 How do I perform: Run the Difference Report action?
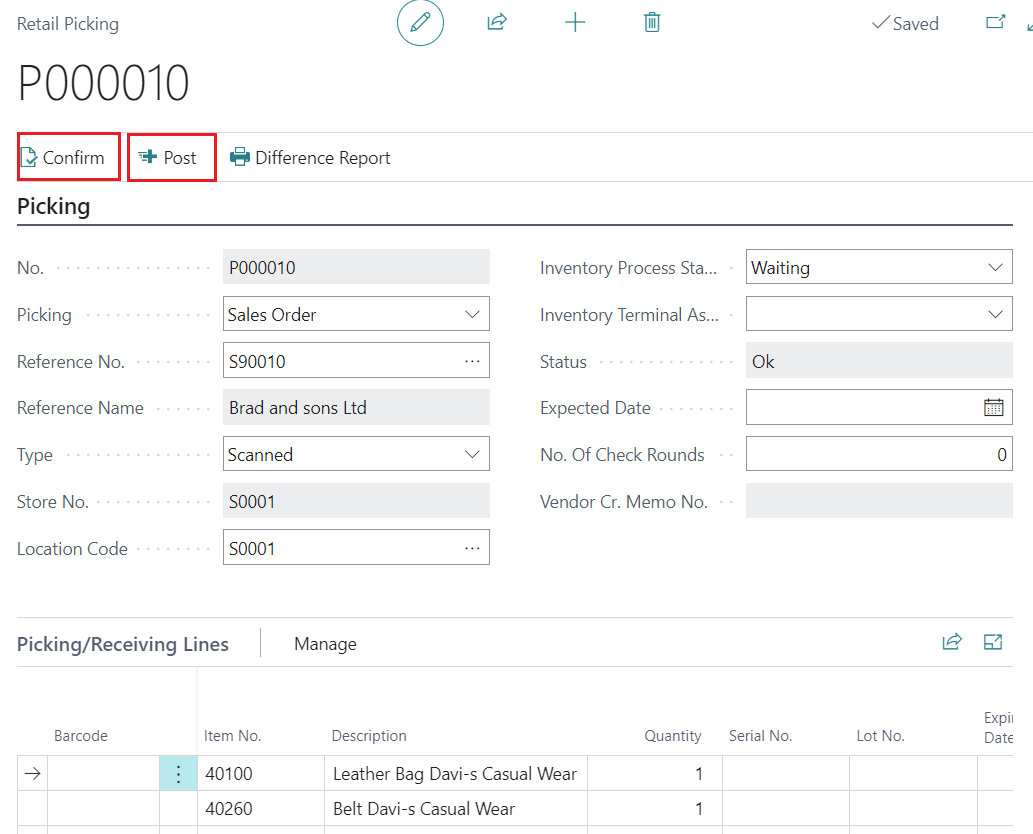click(x=311, y=157)
